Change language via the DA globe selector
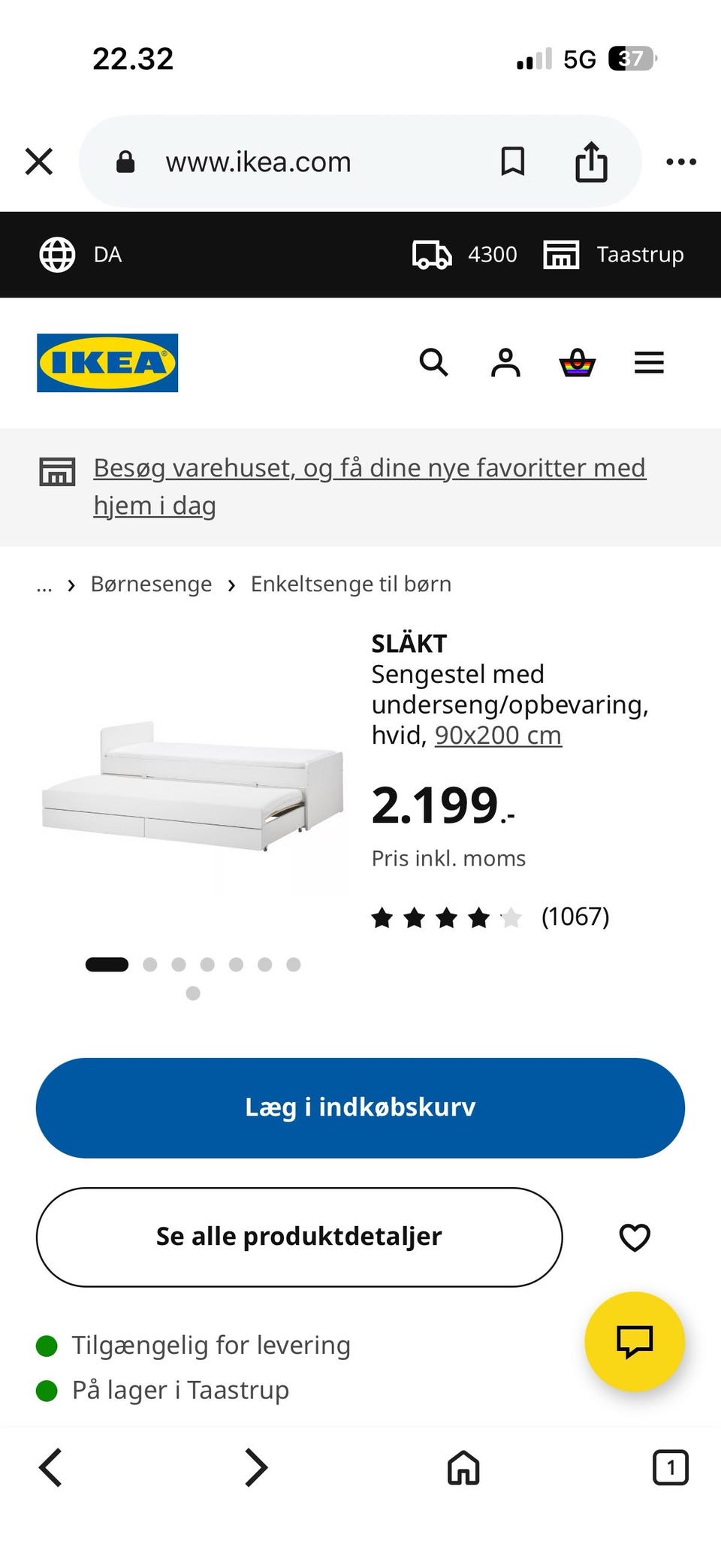The width and height of the screenshot is (721, 1568). point(80,255)
